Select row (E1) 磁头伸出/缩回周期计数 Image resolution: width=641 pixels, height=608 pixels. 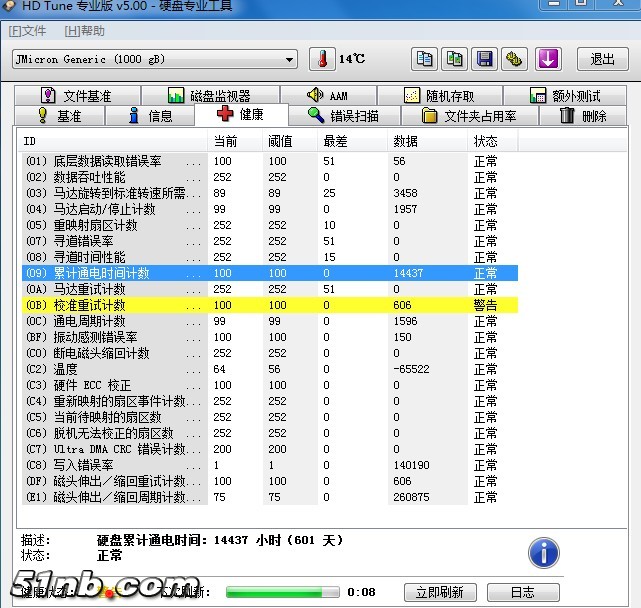[x=270, y=497]
